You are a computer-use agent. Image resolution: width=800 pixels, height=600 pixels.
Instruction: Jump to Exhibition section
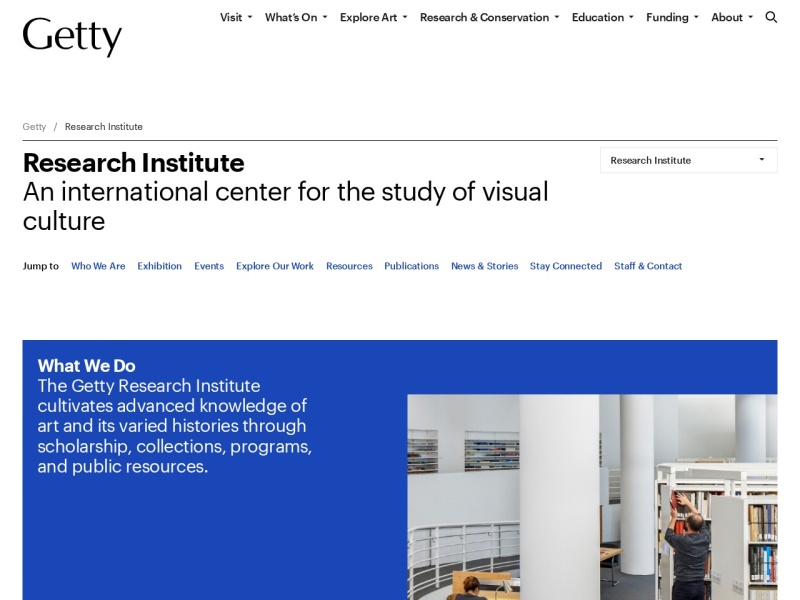[x=159, y=266]
